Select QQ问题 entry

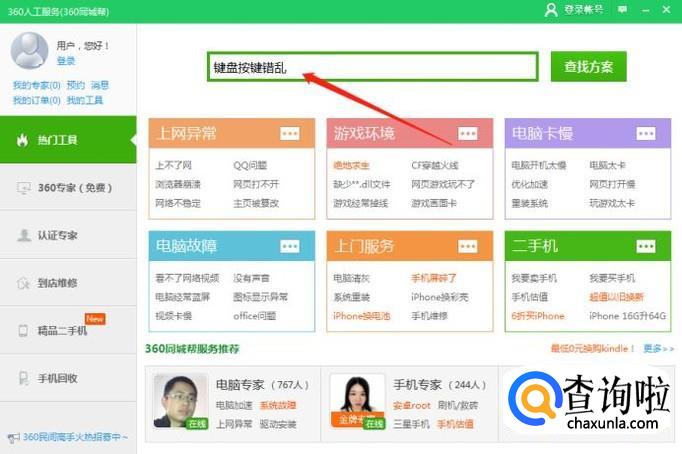(250, 165)
